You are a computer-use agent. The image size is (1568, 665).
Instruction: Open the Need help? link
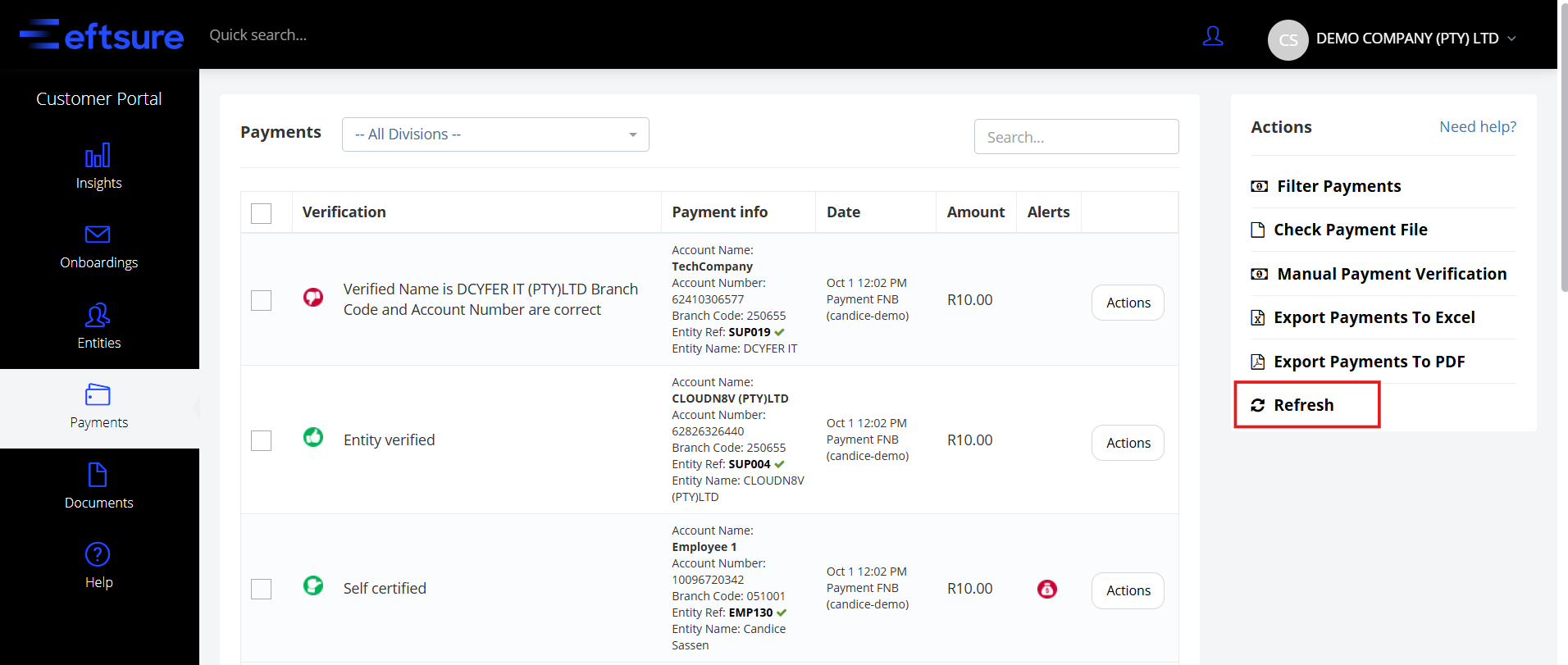pos(1477,127)
